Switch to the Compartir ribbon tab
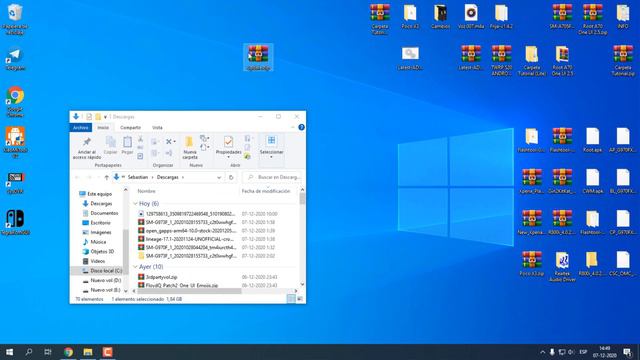Image resolution: width=640 pixels, height=360 pixels. pyautogui.click(x=131, y=128)
